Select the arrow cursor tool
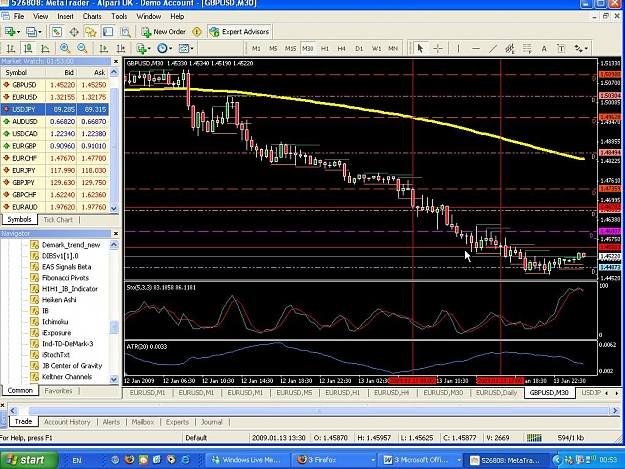The width and height of the screenshot is (625, 469). pos(420,48)
